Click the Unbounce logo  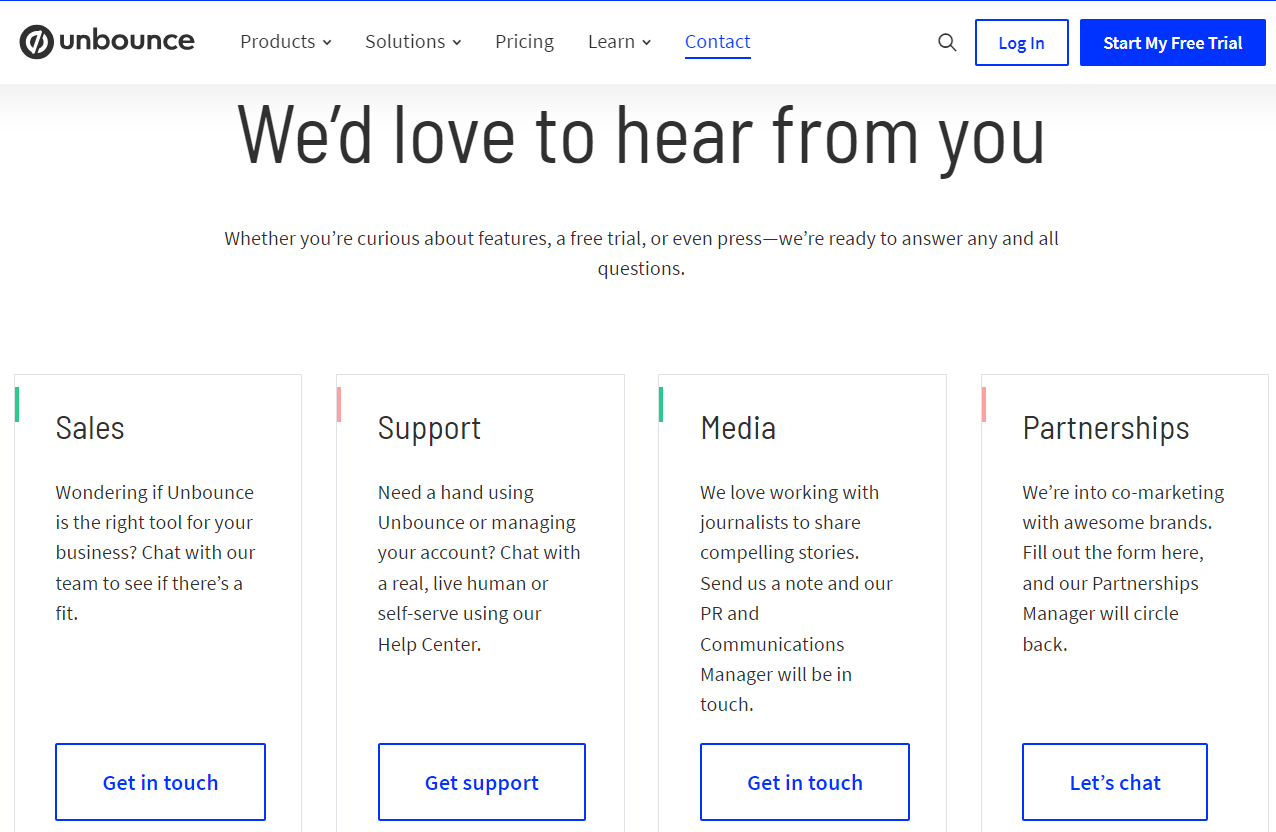point(106,41)
